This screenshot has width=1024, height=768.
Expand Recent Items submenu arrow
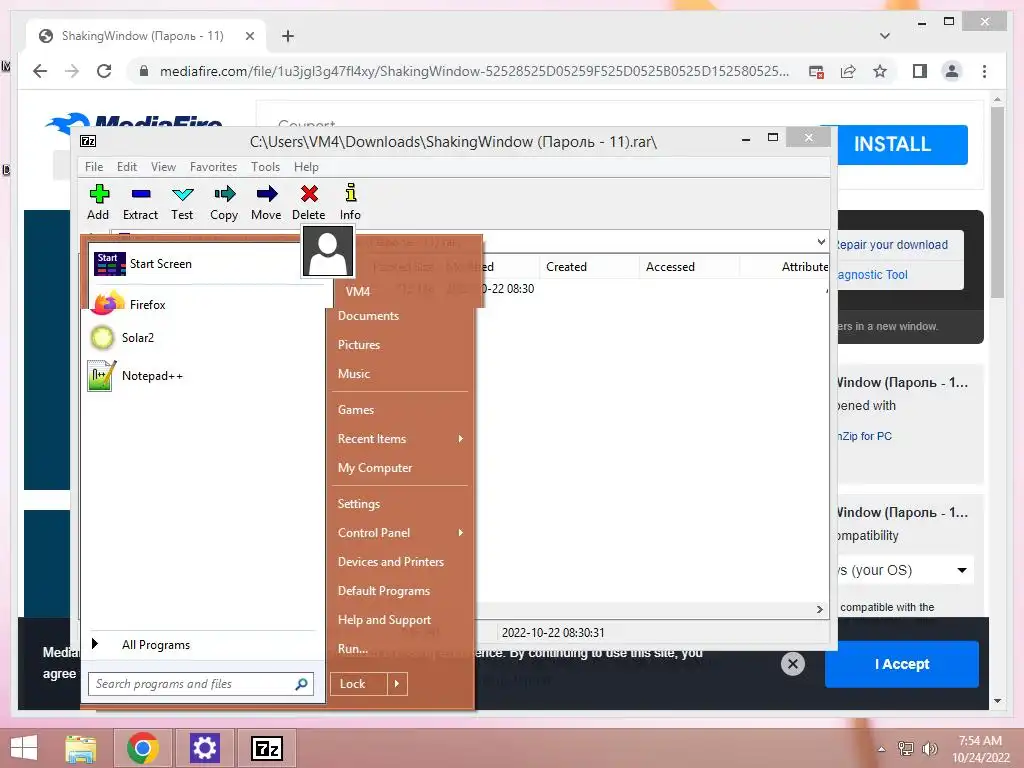pyautogui.click(x=460, y=439)
